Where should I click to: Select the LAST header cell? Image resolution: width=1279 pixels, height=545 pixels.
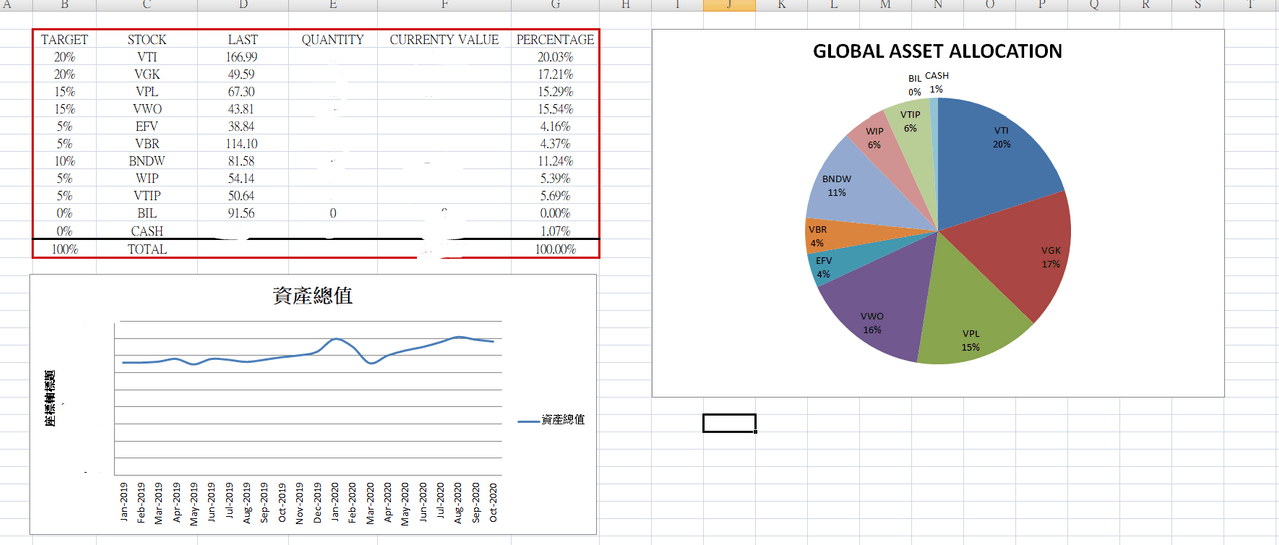[243, 40]
